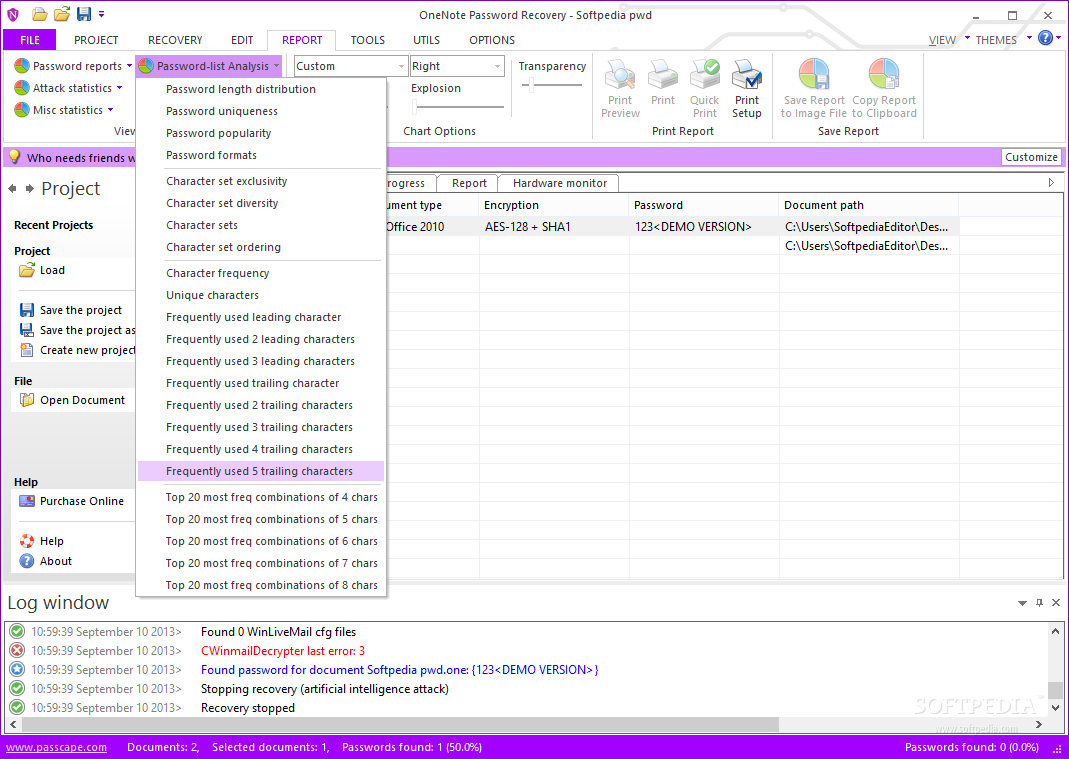Click the Save the project as icon
Screen dimensions: 1069x759
[x=27, y=330]
